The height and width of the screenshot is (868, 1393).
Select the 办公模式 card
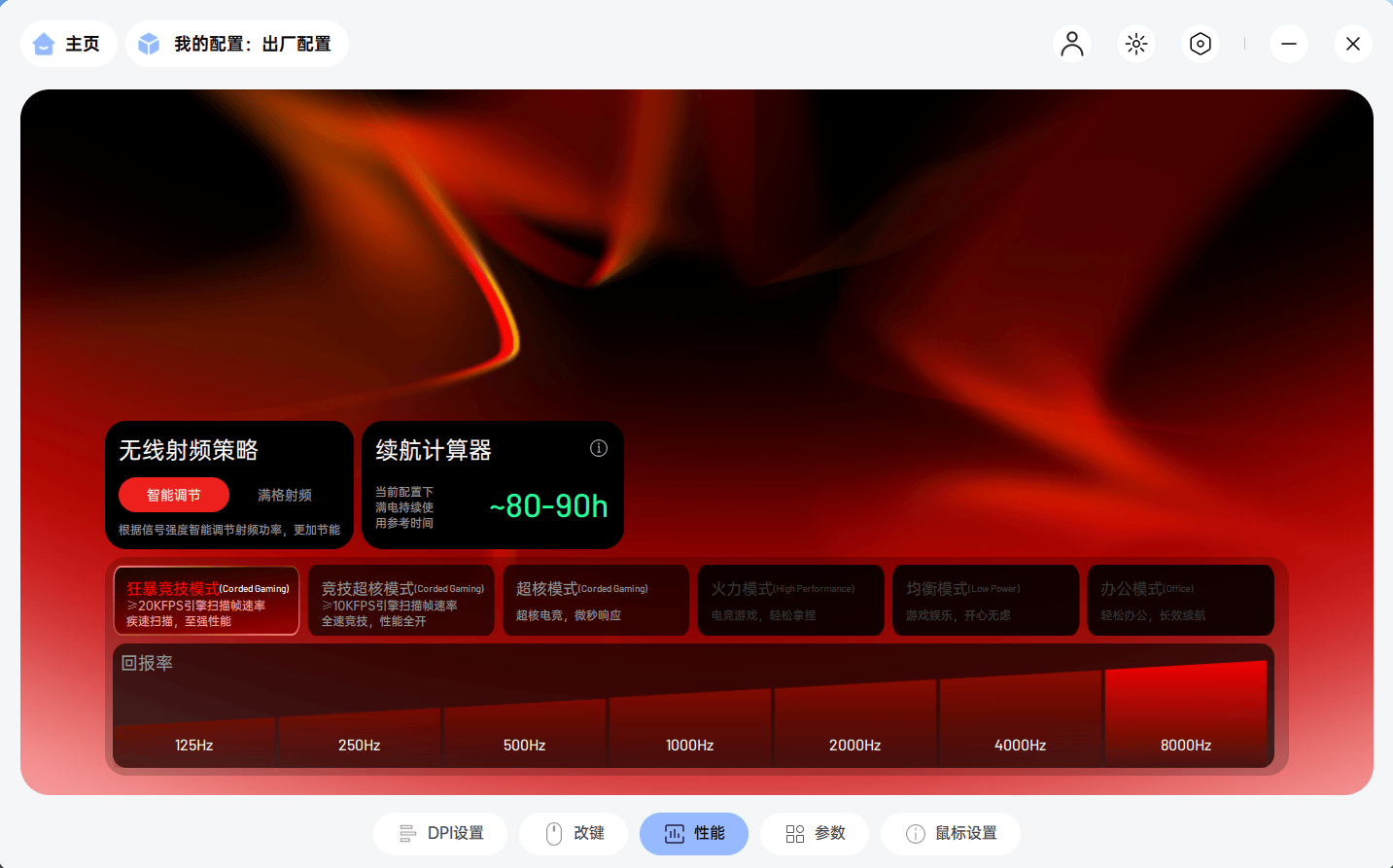(x=1180, y=600)
